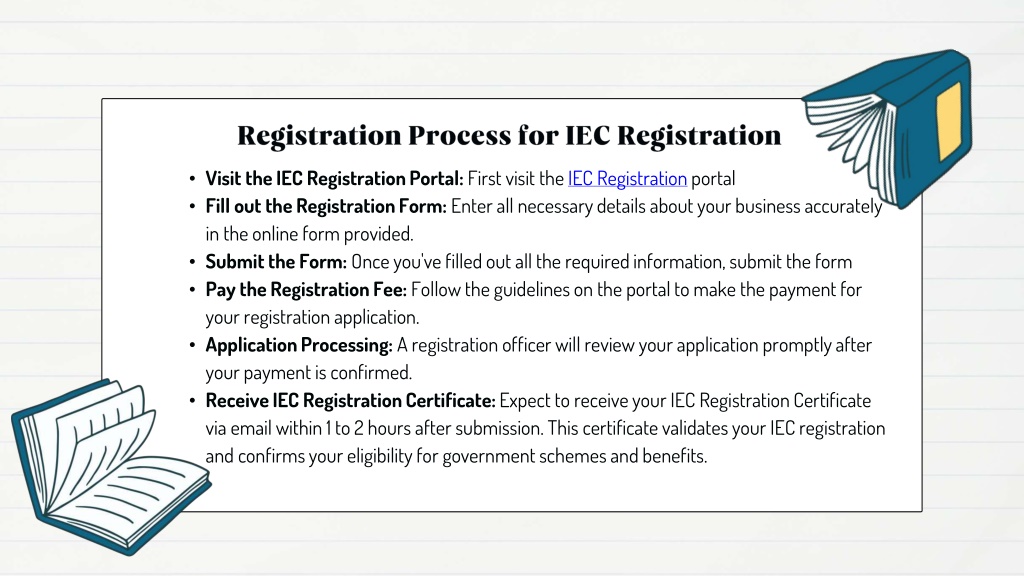Click the open book illustration
The image size is (1024, 576).
point(110,467)
